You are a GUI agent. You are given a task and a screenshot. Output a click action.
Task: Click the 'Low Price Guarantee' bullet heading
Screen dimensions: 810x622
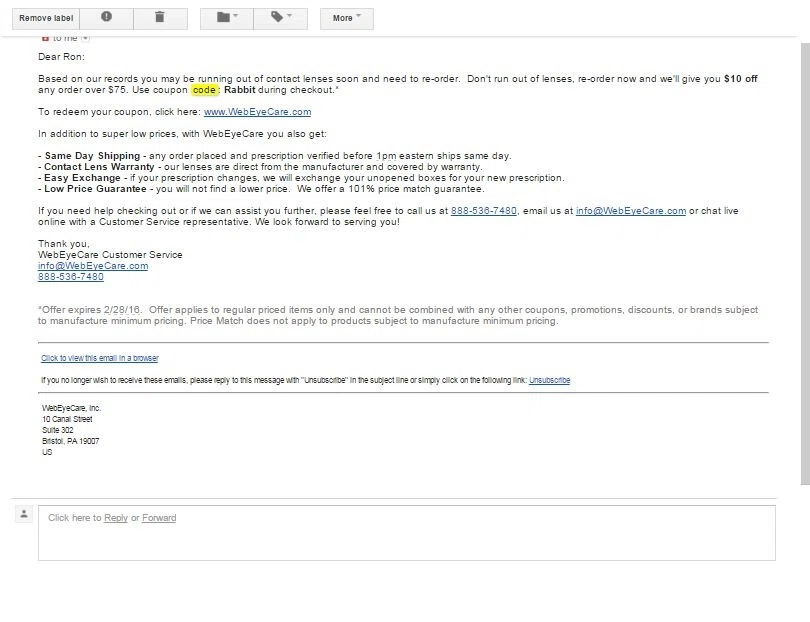[95, 189]
